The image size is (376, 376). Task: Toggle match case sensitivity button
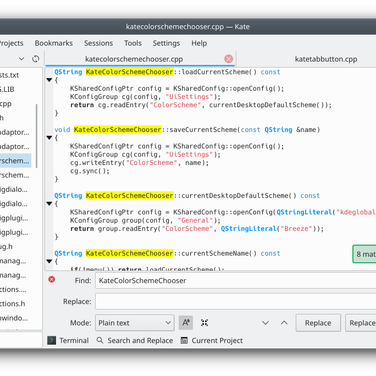(x=186, y=323)
